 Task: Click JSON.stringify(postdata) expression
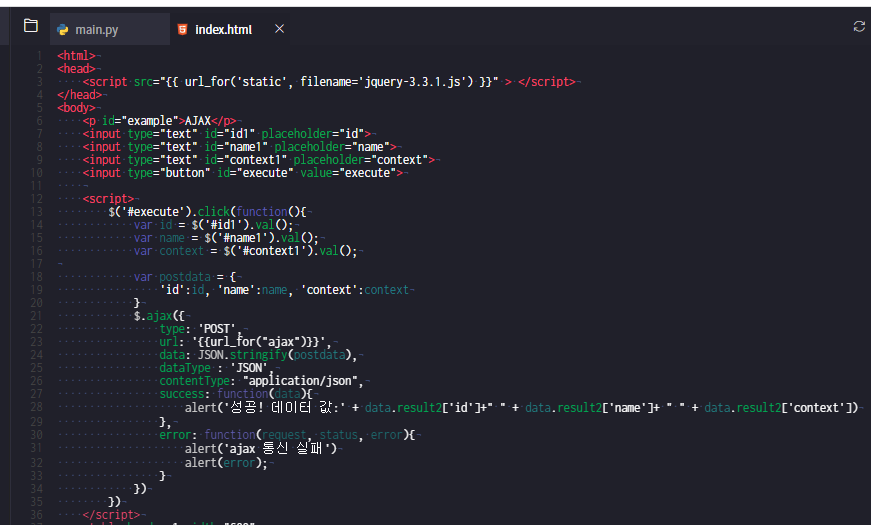274,355
